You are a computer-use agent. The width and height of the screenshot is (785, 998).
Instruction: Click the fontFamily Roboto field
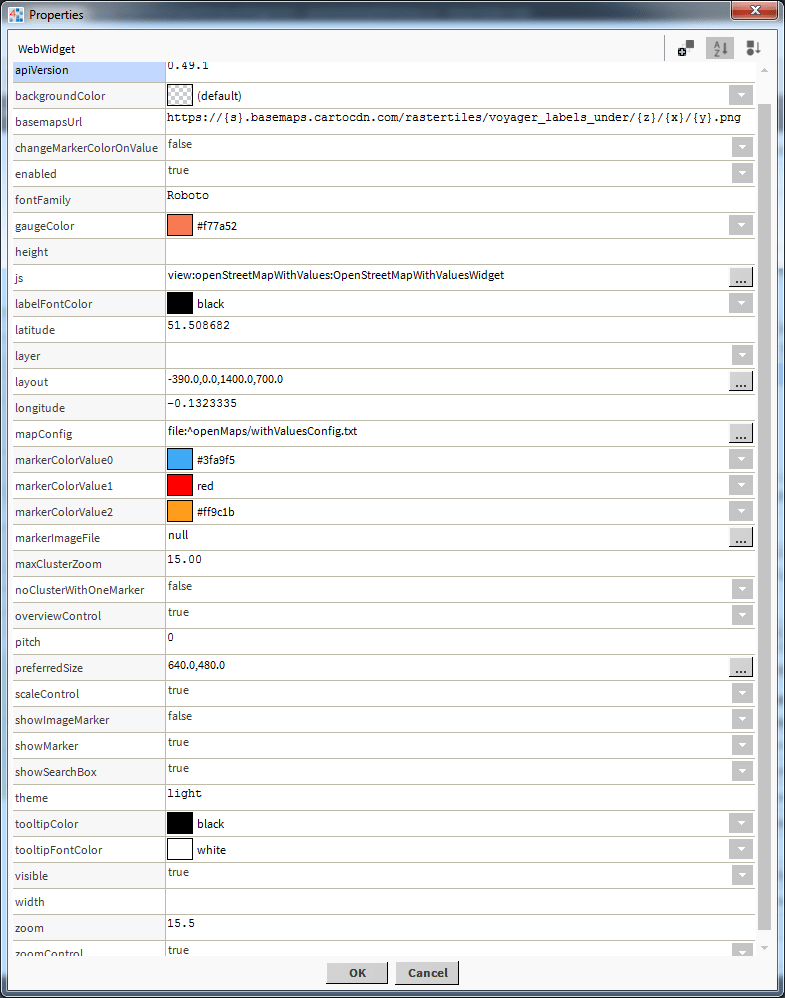460,199
